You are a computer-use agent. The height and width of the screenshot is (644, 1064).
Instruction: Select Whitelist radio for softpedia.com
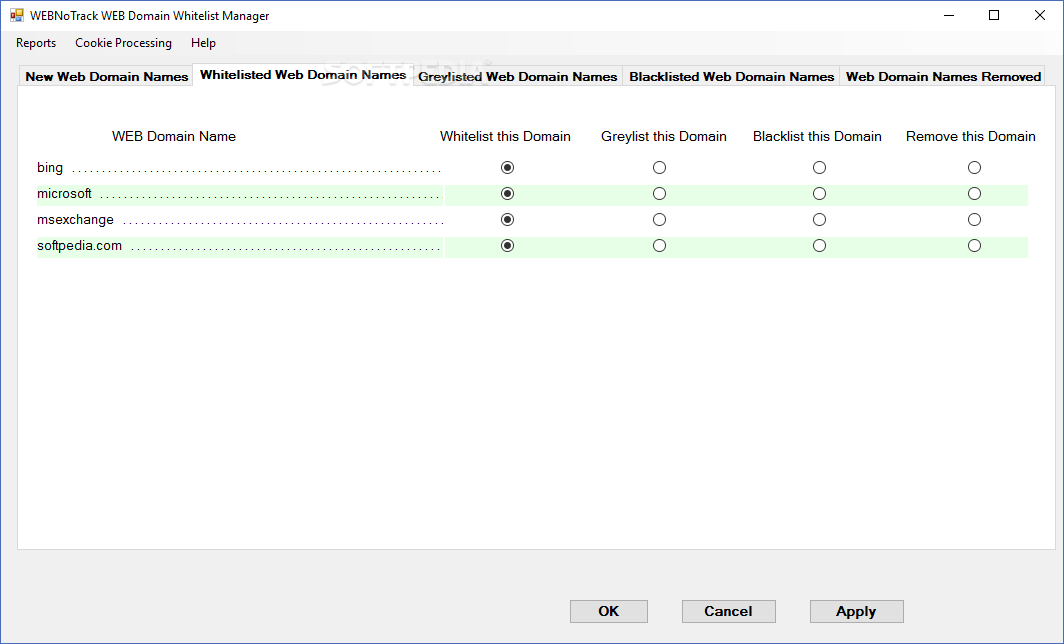click(507, 246)
